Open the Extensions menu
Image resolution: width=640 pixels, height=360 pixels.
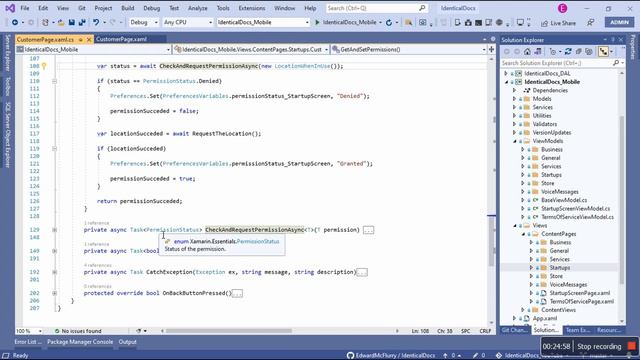[251, 8]
